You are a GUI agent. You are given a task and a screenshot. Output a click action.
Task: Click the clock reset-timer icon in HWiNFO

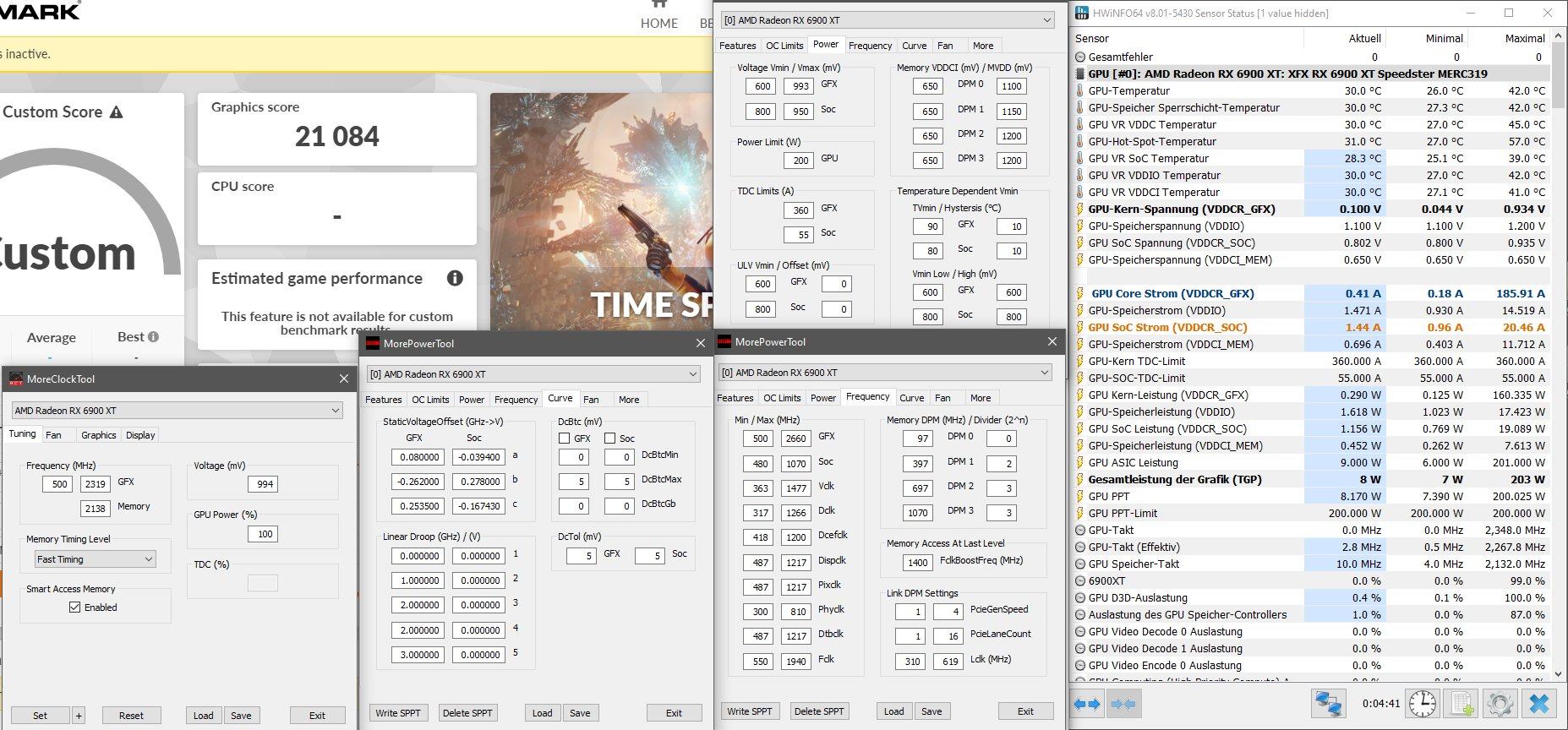pos(1423,704)
